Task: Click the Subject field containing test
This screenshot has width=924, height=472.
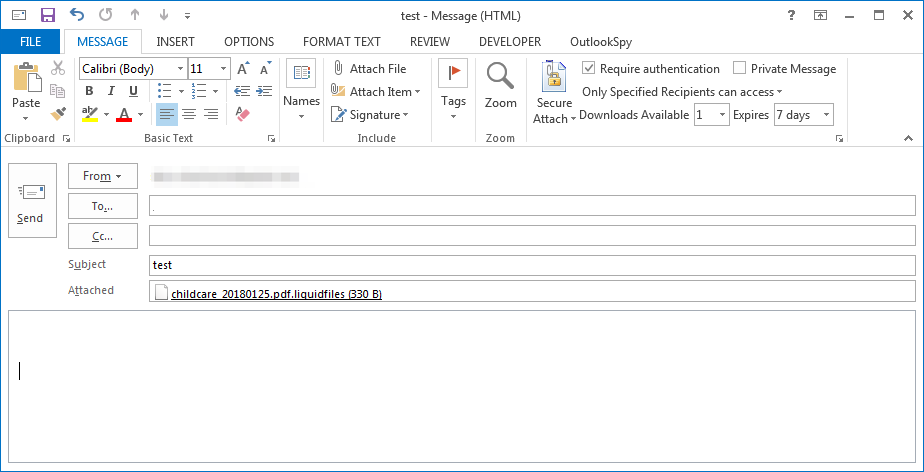Action: pyautogui.click(x=532, y=265)
